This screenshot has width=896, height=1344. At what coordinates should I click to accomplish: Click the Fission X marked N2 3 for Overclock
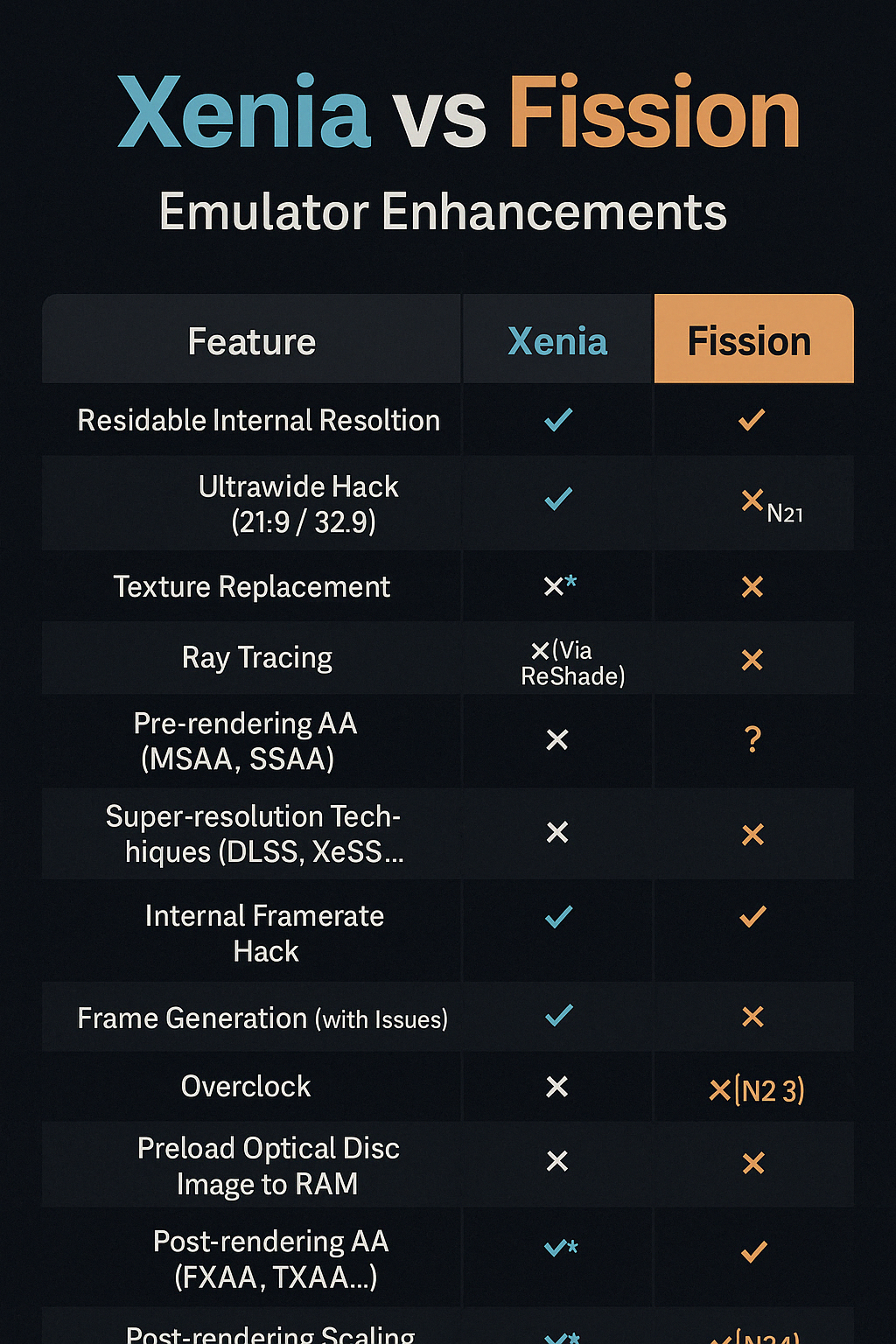pos(756,1090)
